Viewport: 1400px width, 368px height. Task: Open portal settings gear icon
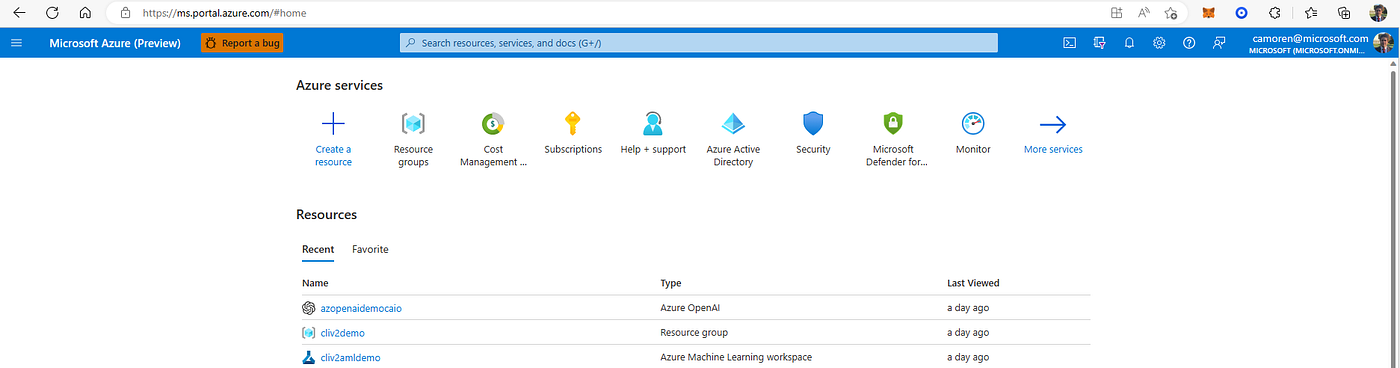pos(1159,43)
